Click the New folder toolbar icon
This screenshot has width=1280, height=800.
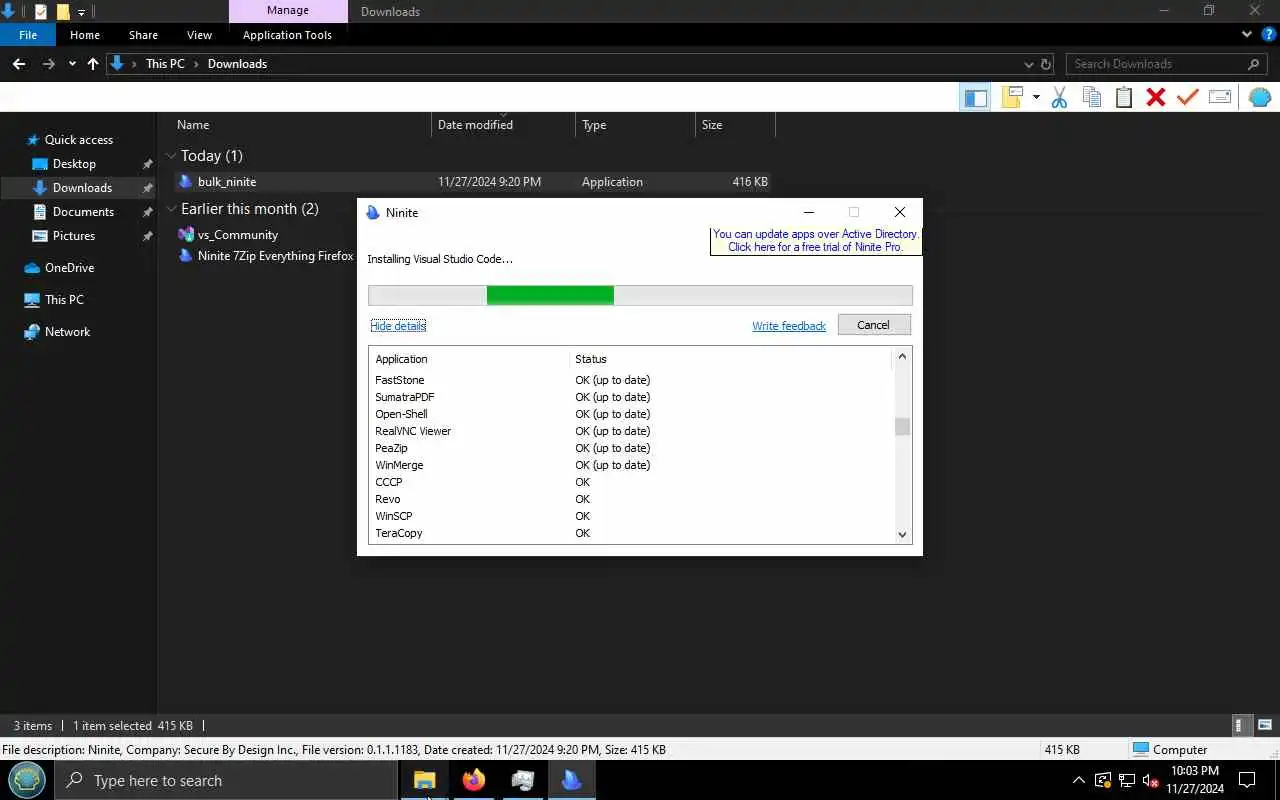[x=1013, y=97]
